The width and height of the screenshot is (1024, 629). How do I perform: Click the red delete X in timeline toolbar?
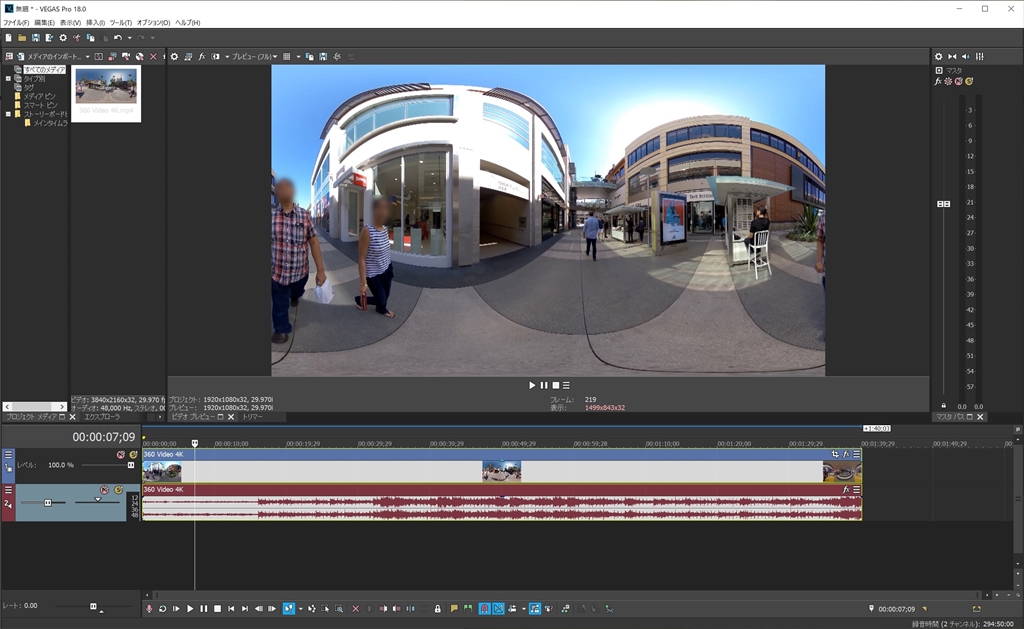tap(355, 608)
